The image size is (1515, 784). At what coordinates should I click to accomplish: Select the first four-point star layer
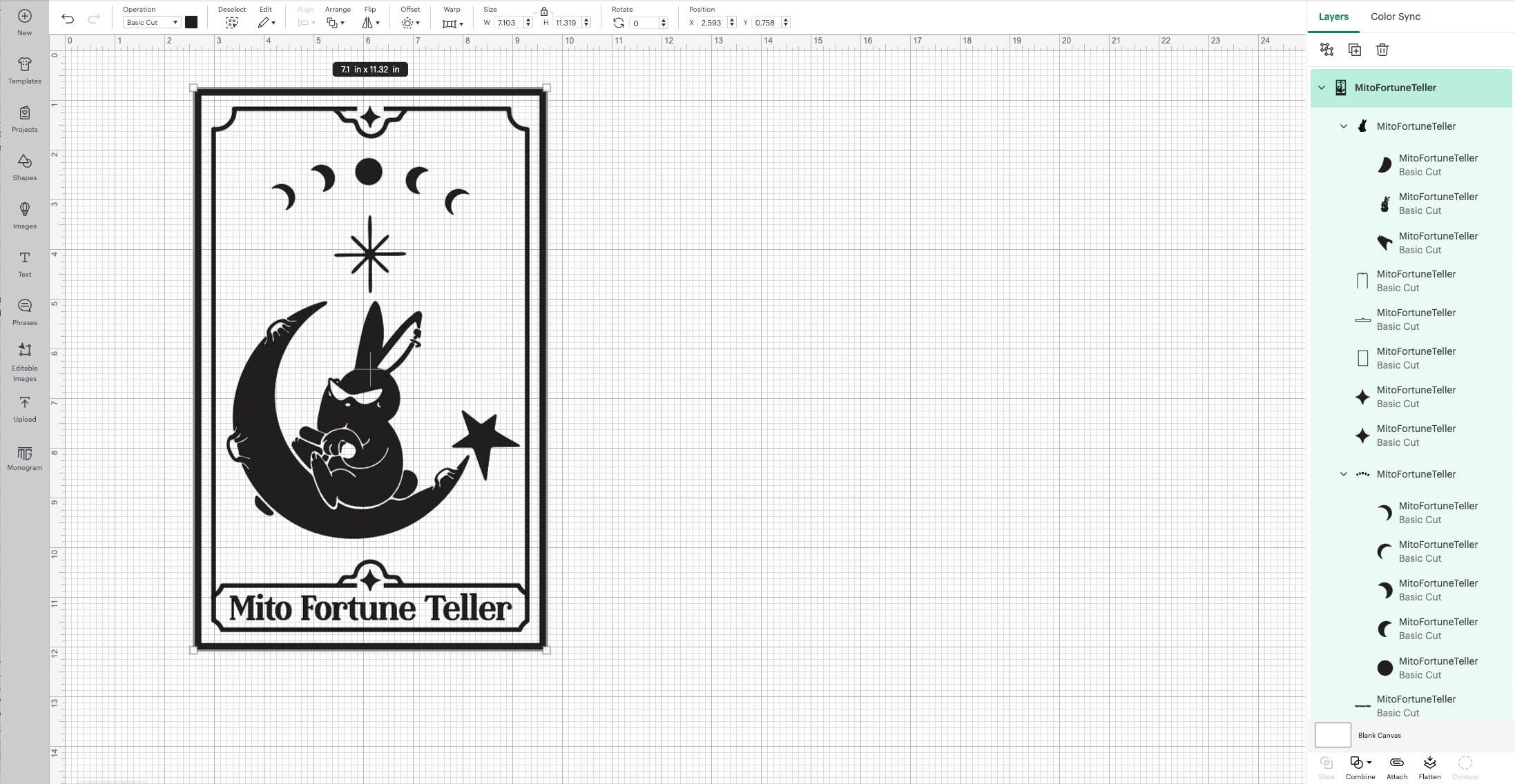(x=1411, y=397)
